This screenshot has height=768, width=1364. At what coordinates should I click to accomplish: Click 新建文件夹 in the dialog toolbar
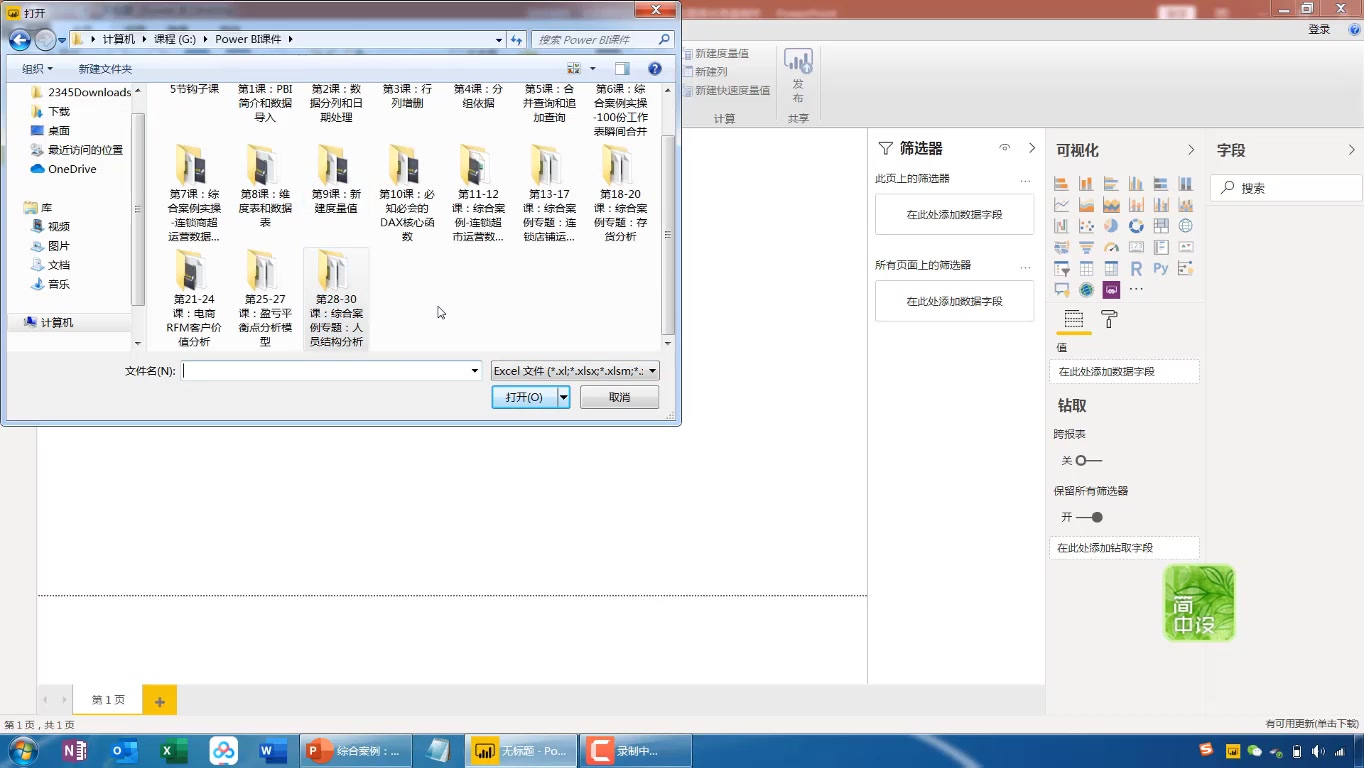click(x=105, y=69)
